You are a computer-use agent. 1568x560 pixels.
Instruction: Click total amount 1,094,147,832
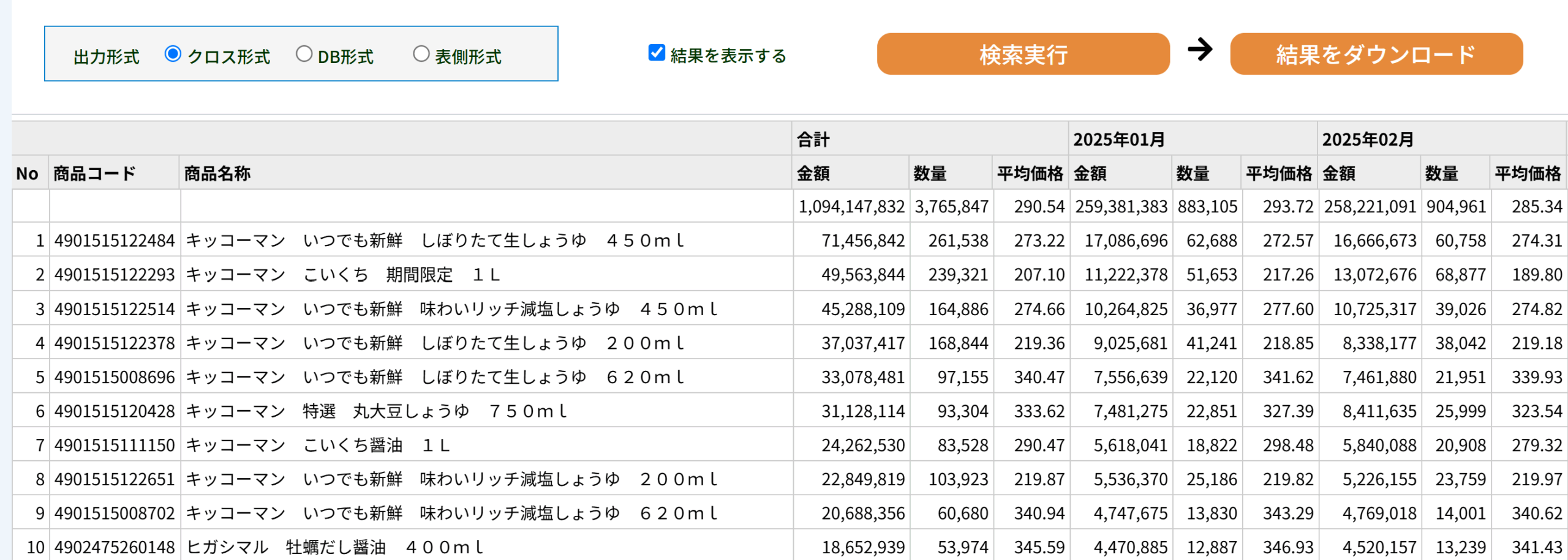851,207
